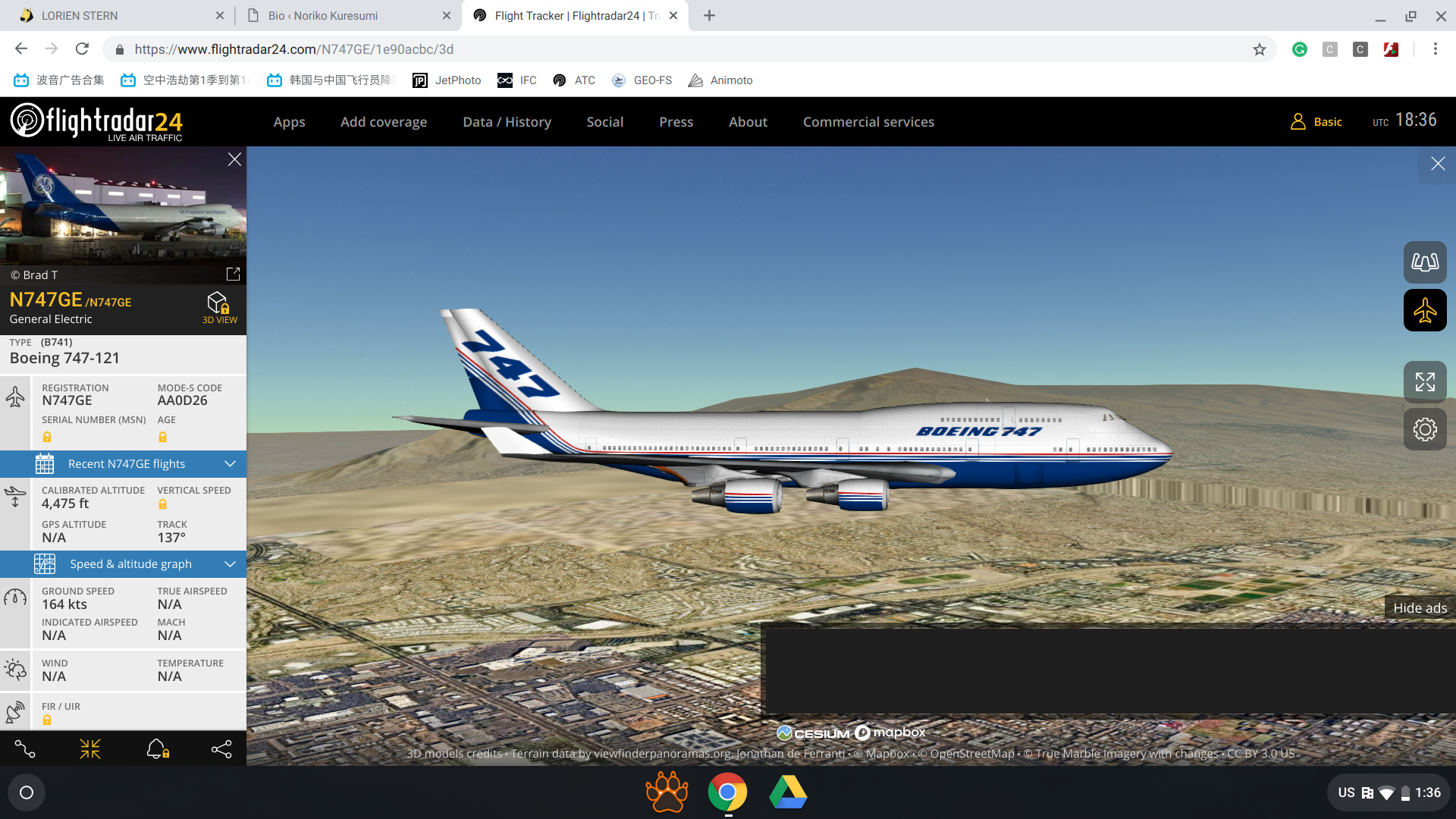Toggle fullscreen expand icon
The height and width of the screenshot is (819, 1456).
[x=1425, y=382]
